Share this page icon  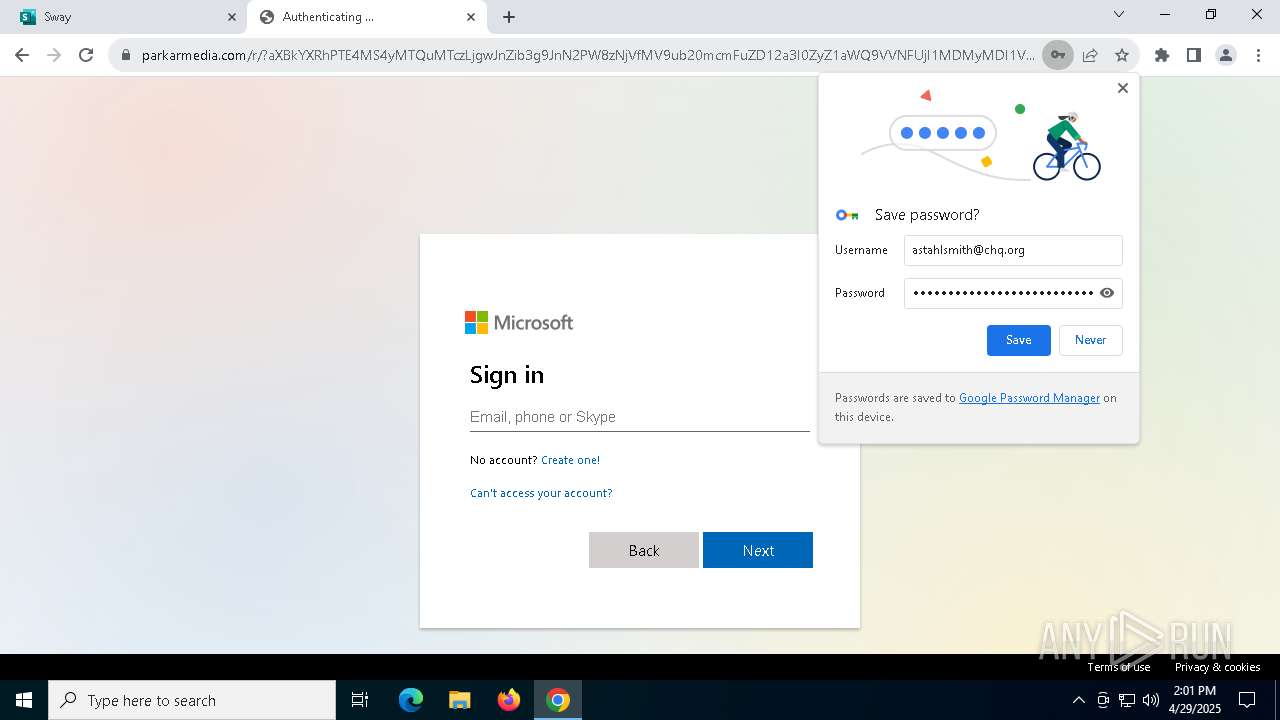click(1090, 55)
